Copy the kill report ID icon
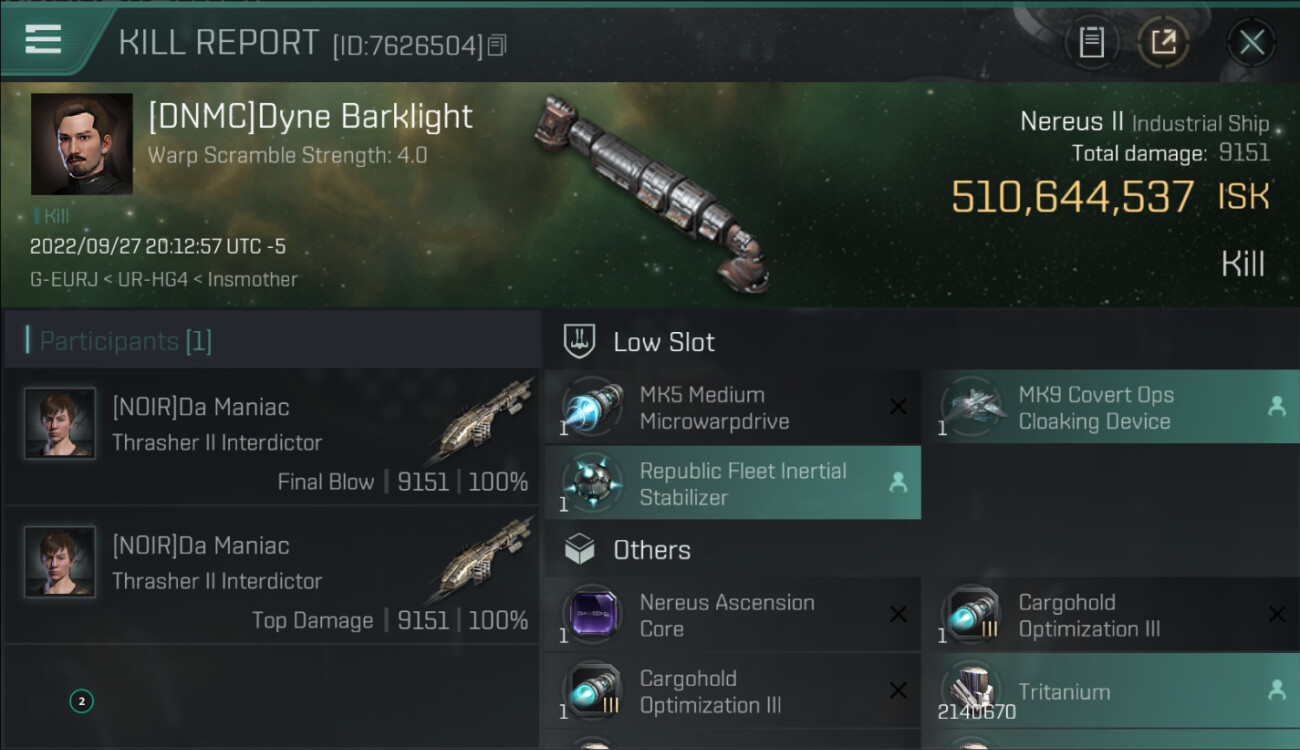1300x750 pixels. click(x=498, y=45)
